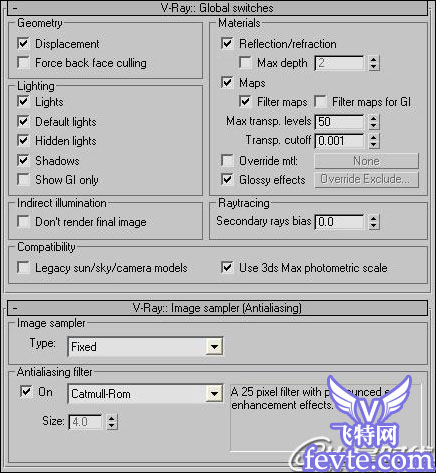Screen dimensions: 436x473
Task: Click the Override Exclude button
Action: (x=366, y=180)
